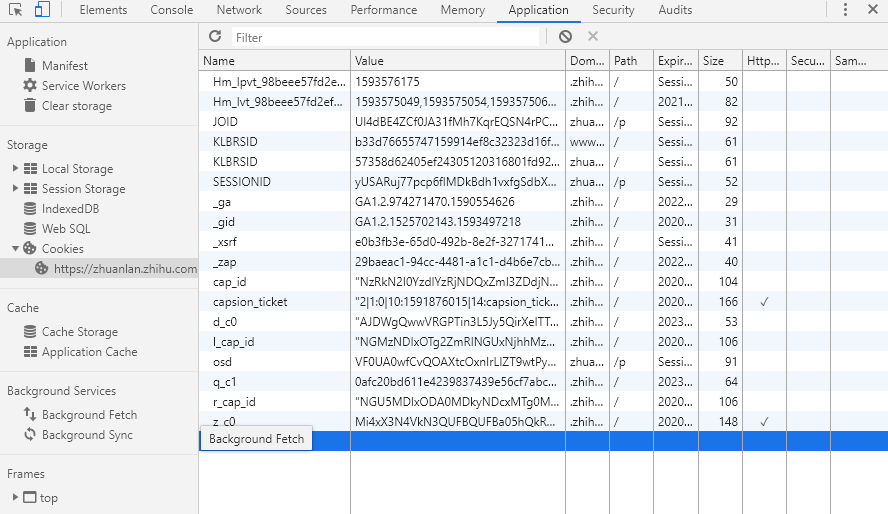The image size is (888, 514).
Task: Select the top frame entry
Action: (x=48, y=498)
